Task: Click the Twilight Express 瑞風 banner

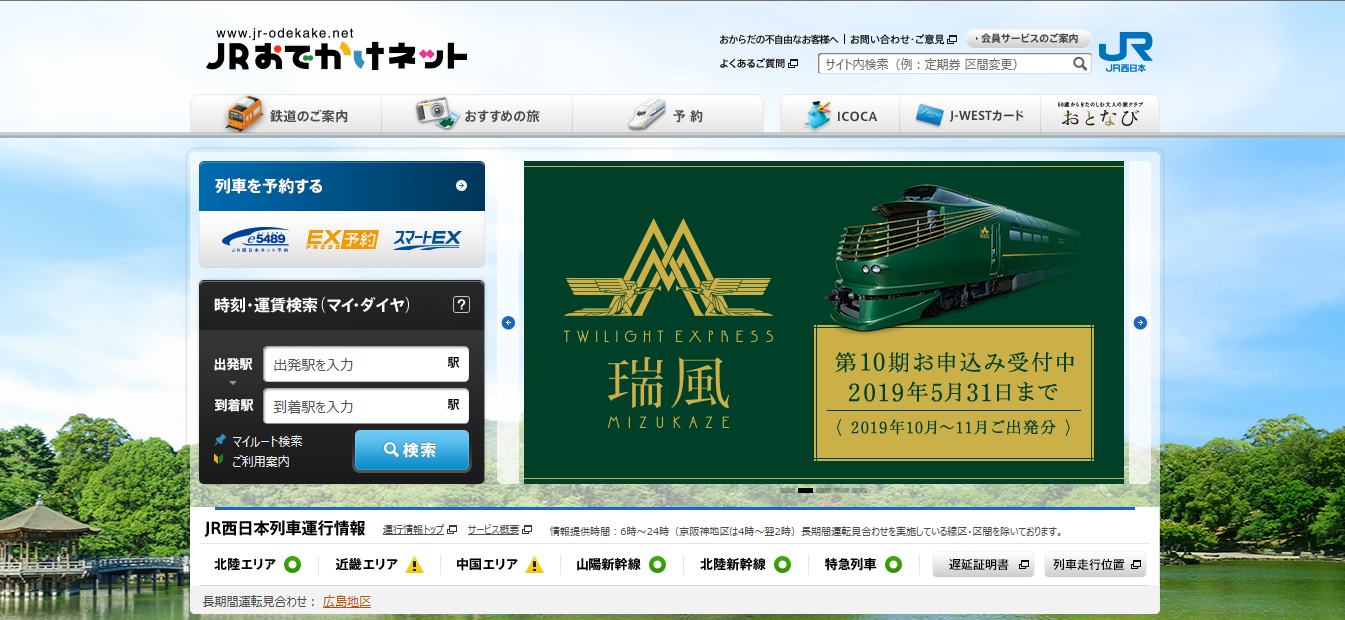Action: click(x=824, y=322)
